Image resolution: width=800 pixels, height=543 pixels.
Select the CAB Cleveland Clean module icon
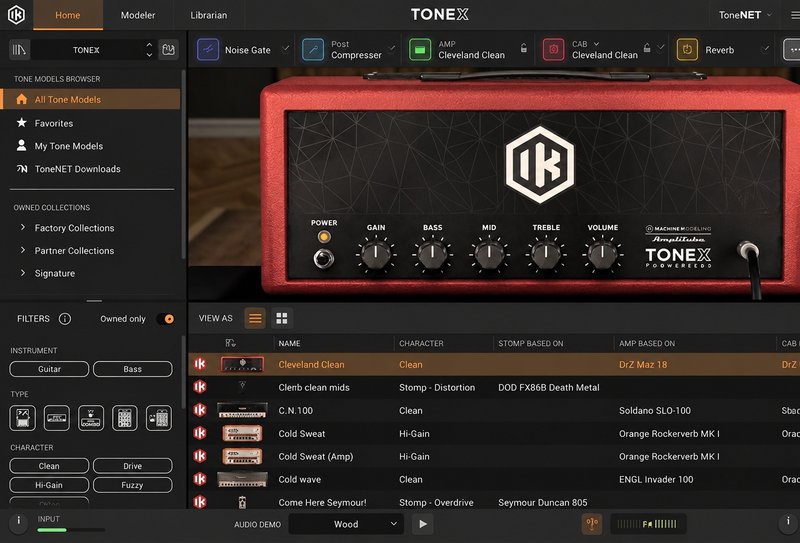(554, 50)
